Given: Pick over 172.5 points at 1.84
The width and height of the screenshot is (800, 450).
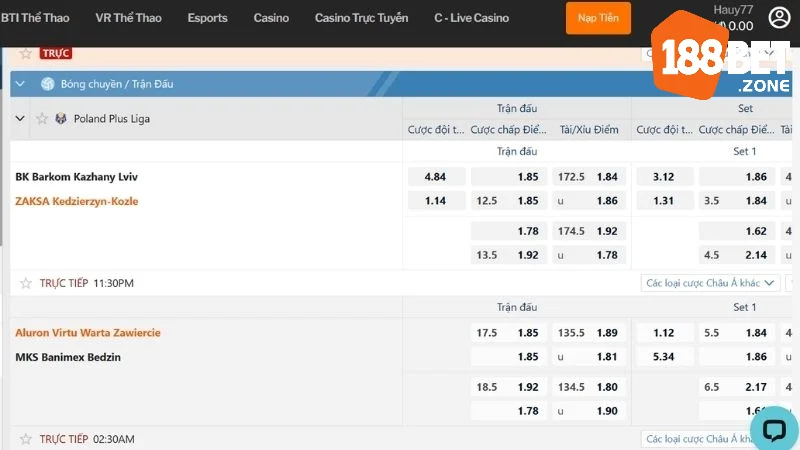Looking at the screenshot, I should click(589, 177).
